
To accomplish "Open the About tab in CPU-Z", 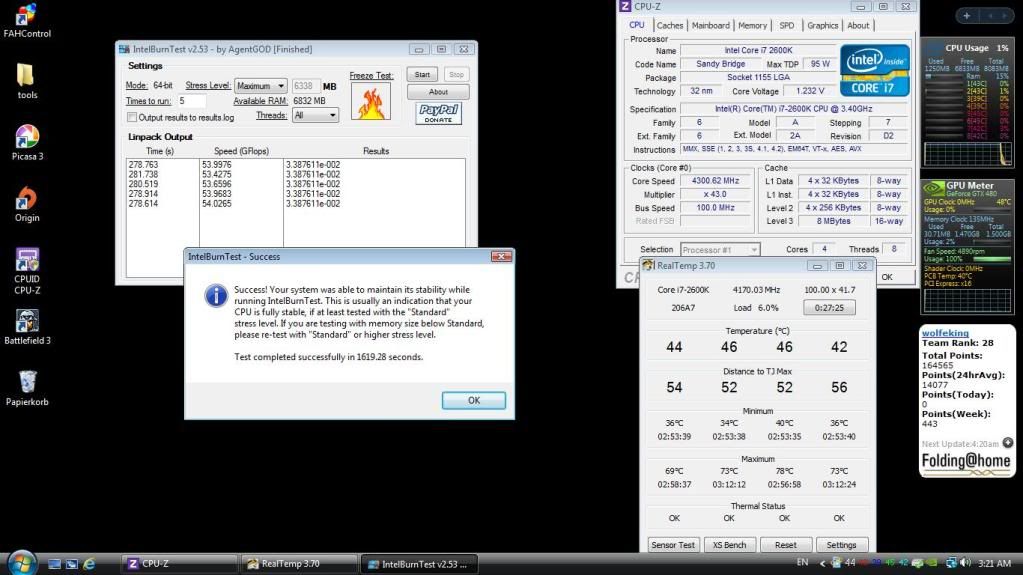I will click(x=858, y=25).
